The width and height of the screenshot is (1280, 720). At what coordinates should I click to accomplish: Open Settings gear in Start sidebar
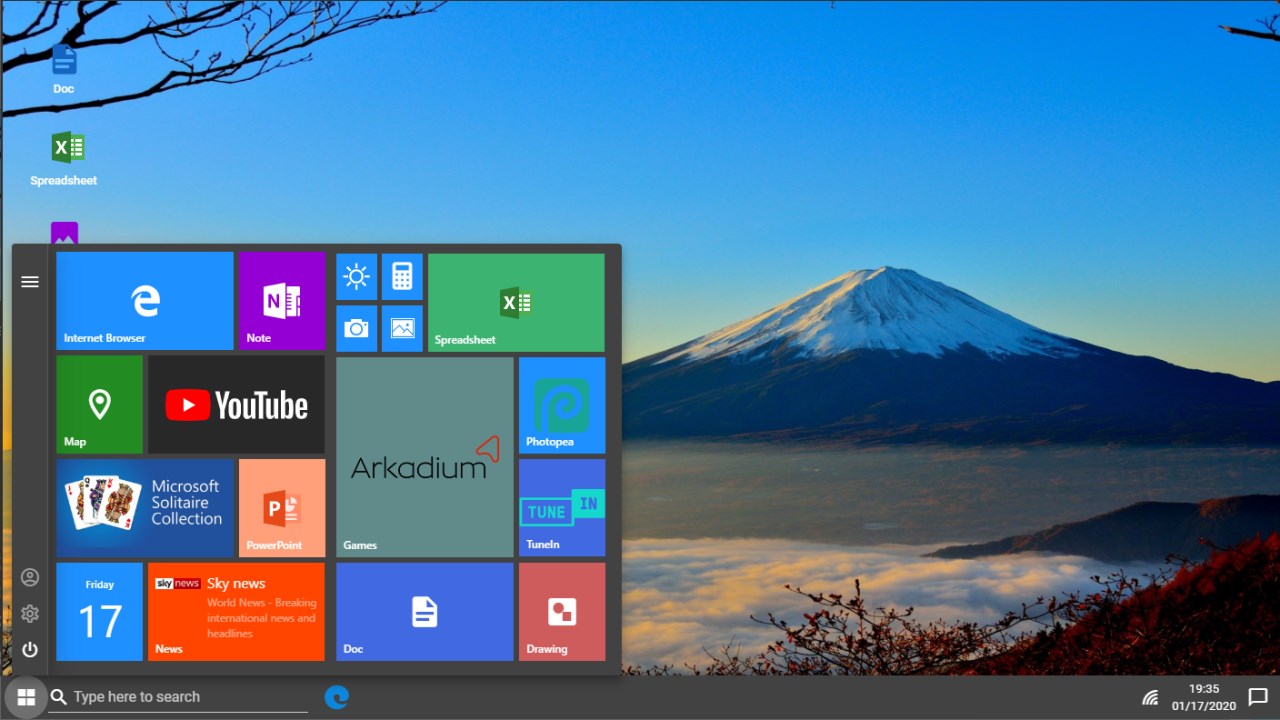click(x=30, y=613)
